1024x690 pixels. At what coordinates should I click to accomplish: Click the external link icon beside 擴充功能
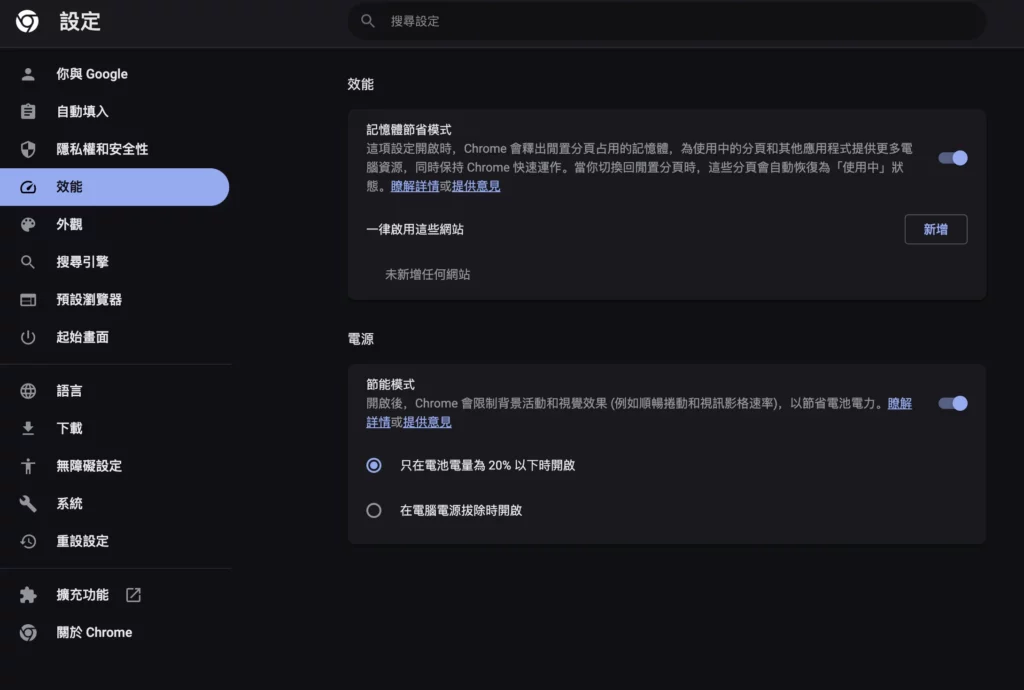pyautogui.click(x=133, y=595)
